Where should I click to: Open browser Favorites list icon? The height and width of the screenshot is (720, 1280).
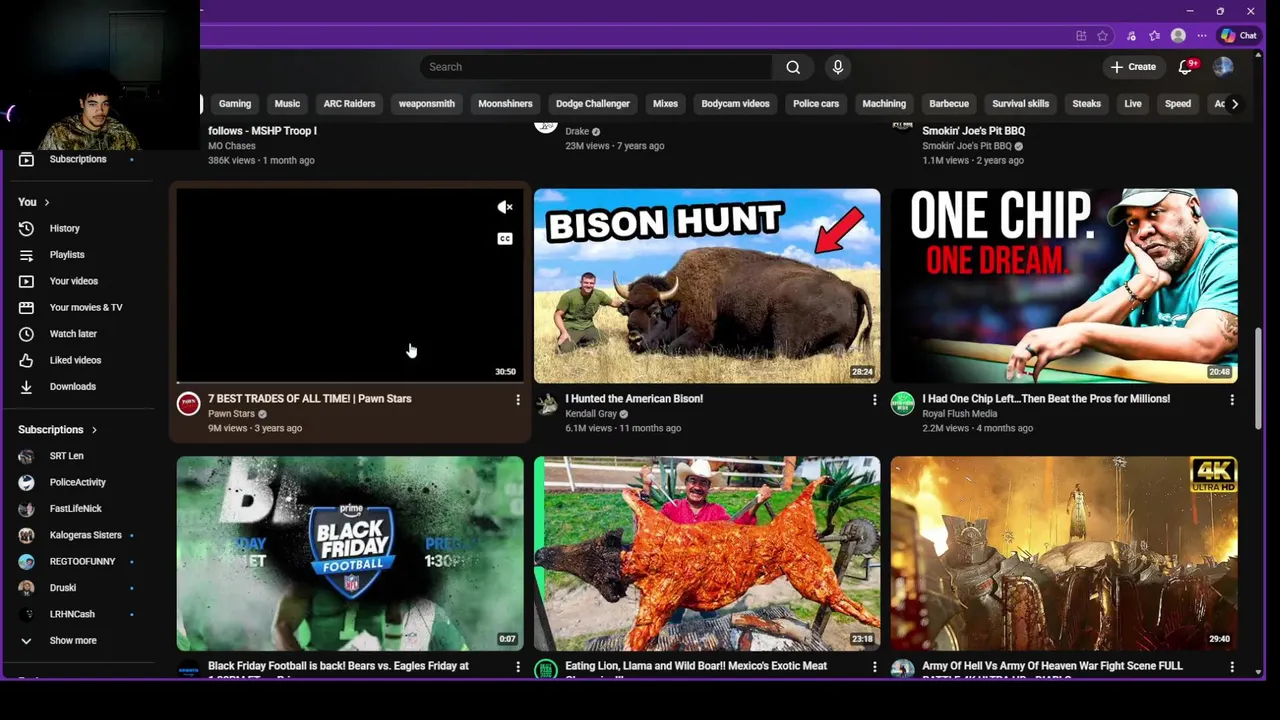coord(1154,36)
